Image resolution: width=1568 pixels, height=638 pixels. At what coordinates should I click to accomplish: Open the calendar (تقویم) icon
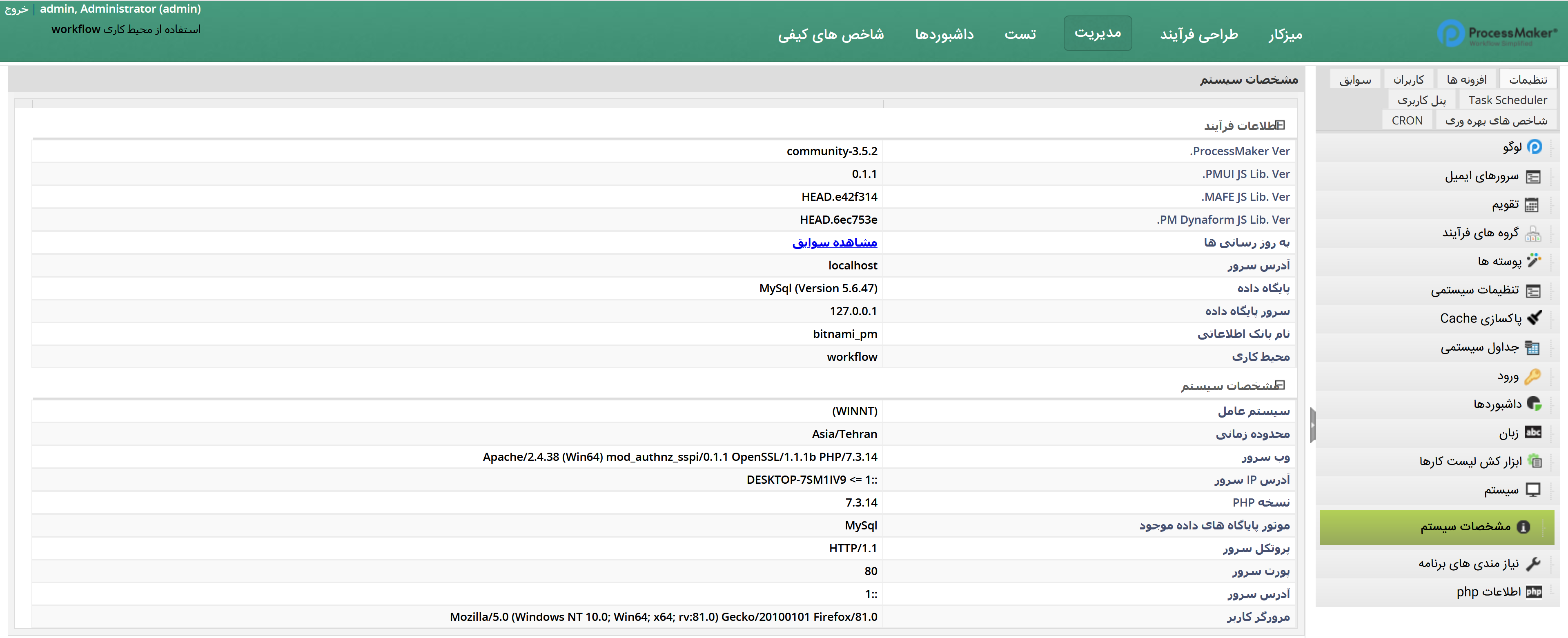click(x=1532, y=205)
